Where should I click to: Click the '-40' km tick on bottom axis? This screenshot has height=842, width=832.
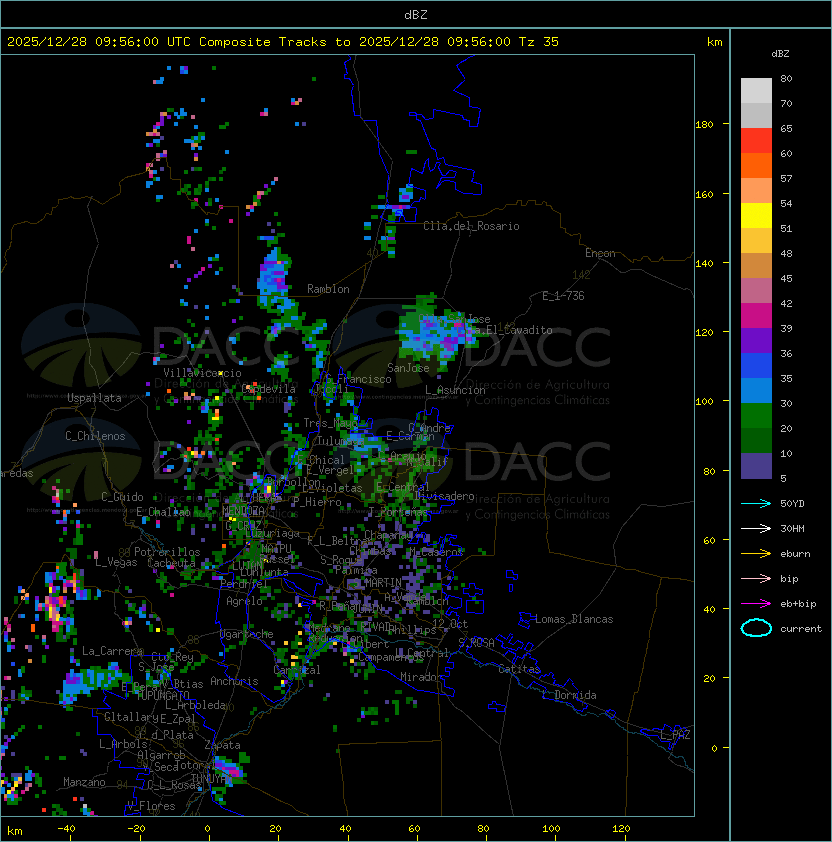click(x=66, y=829)
